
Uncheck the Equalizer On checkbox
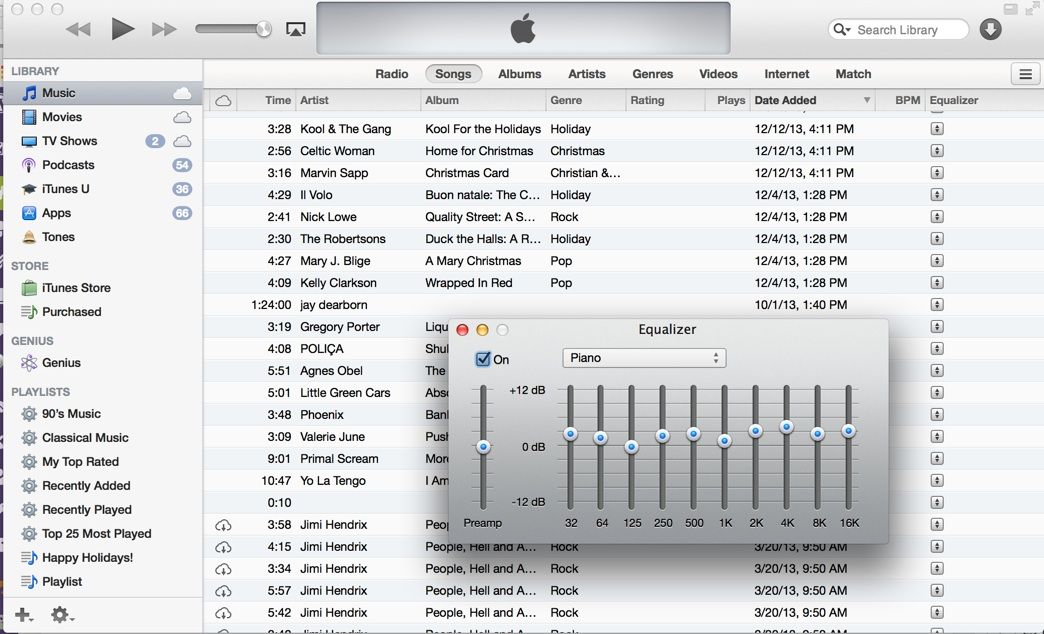point(483,359)
